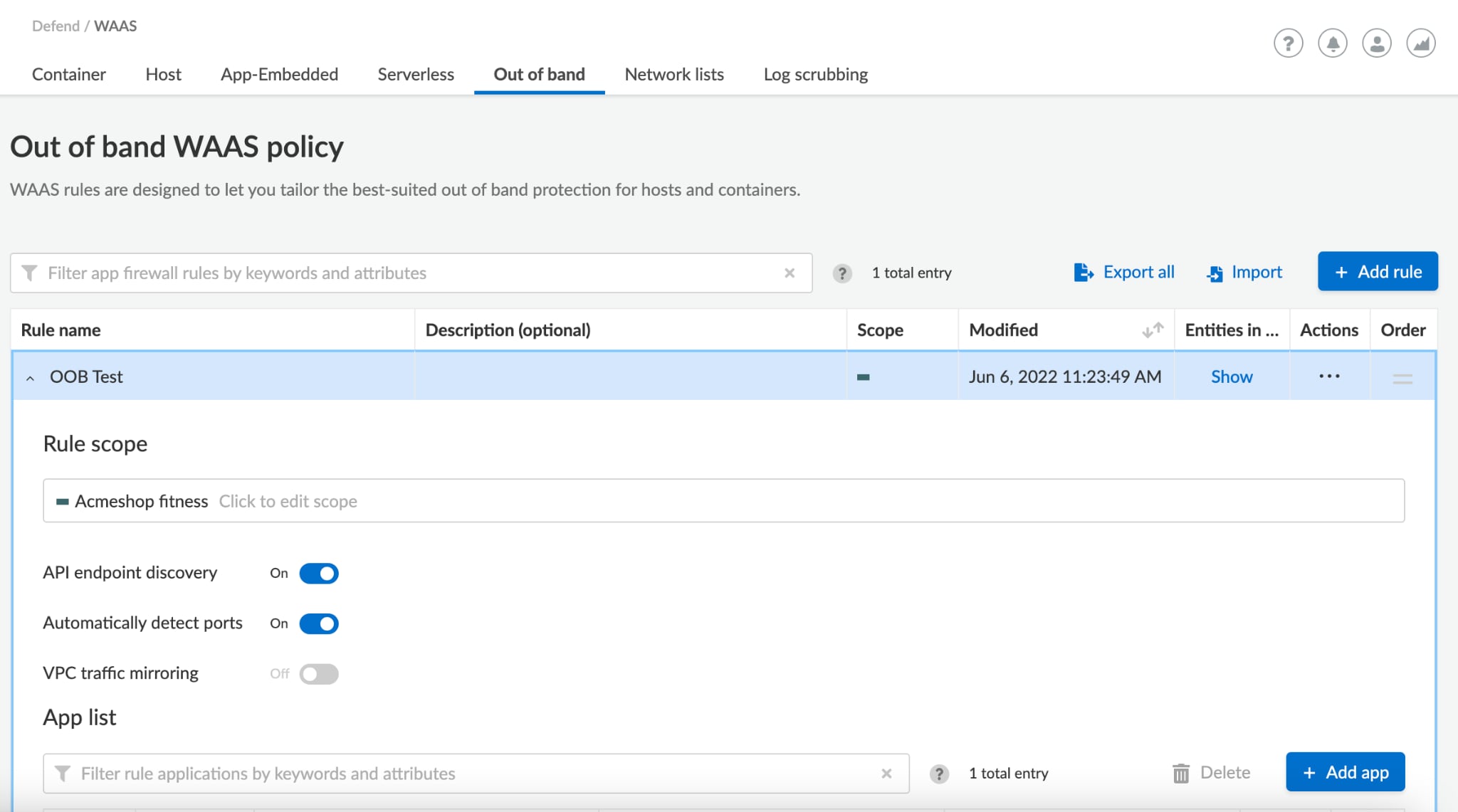Screen dimensions: 1458x812
Task: Enable VPC traffic mirroring toggle
Action: pos(319,673)
